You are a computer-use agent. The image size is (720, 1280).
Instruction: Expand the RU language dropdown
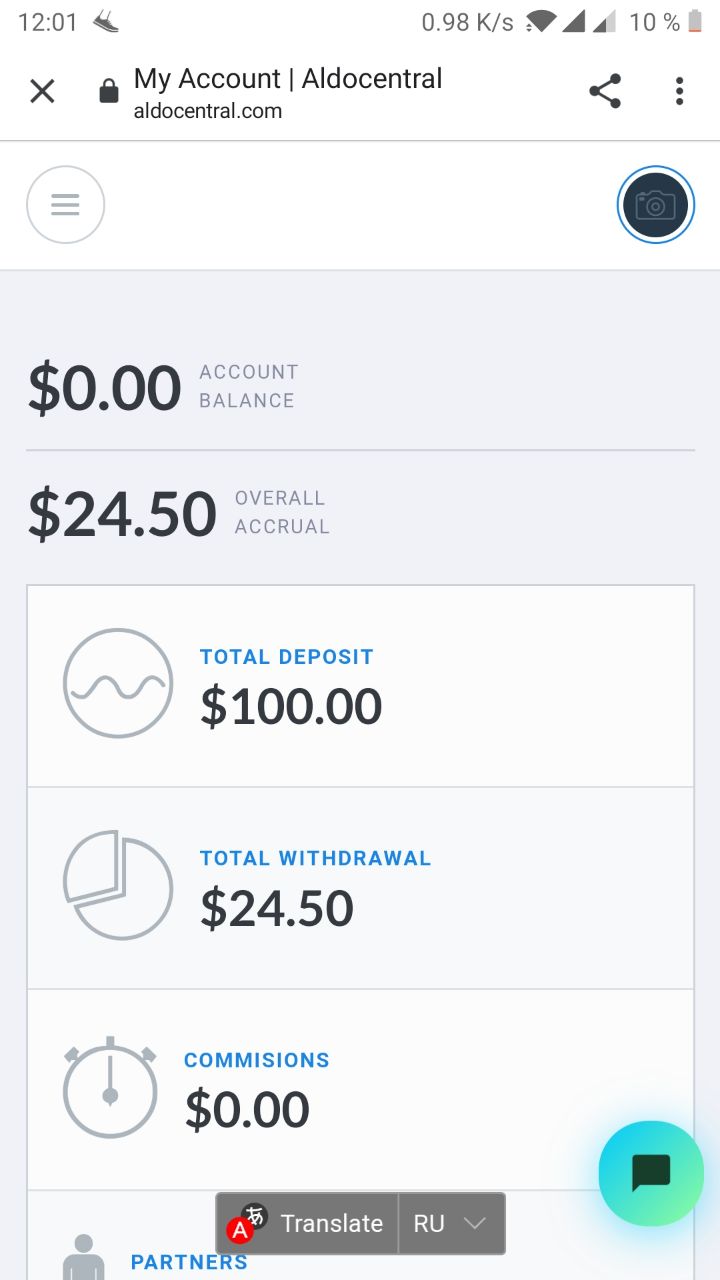452,1223
